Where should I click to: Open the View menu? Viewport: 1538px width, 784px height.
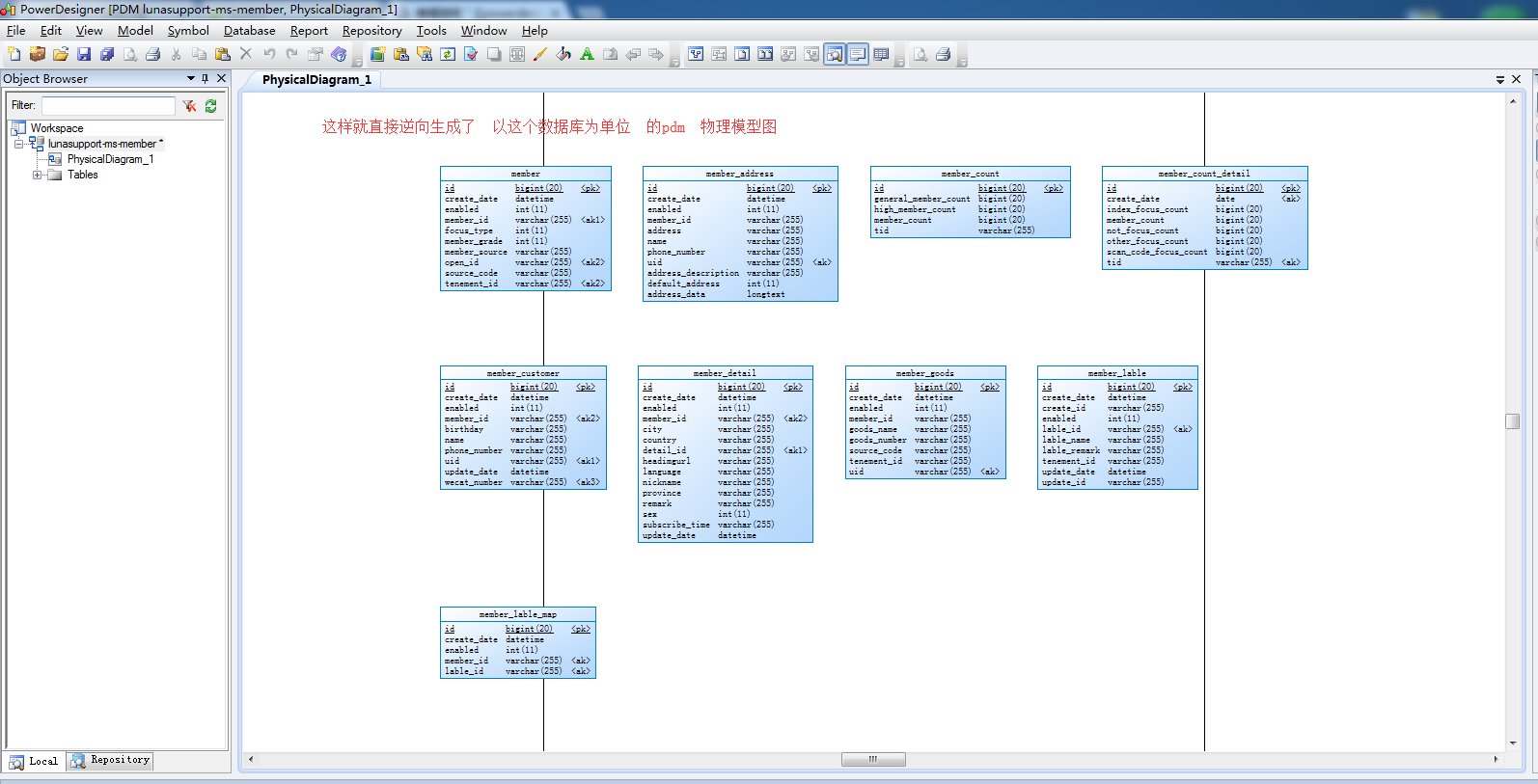click(90, 31)
